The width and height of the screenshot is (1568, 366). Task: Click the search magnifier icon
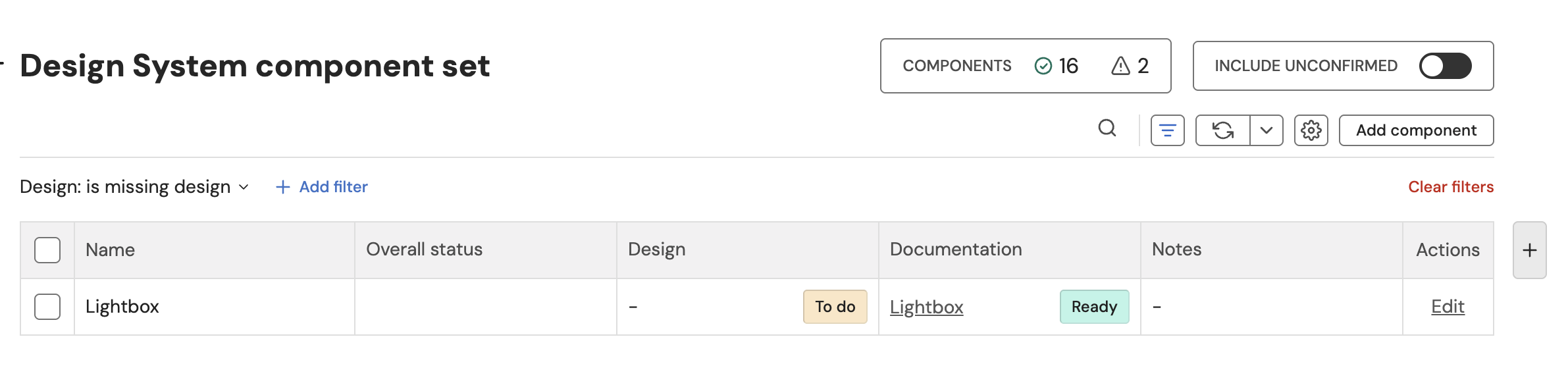1107,128
